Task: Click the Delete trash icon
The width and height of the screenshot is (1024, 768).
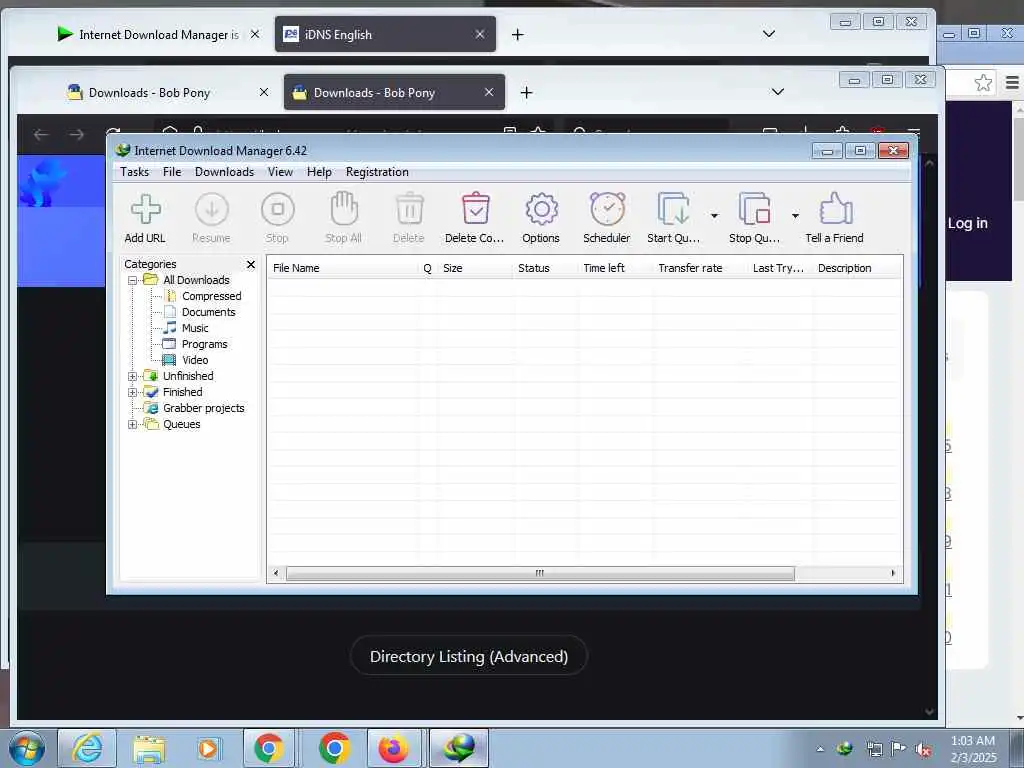Action: (409, 210)
